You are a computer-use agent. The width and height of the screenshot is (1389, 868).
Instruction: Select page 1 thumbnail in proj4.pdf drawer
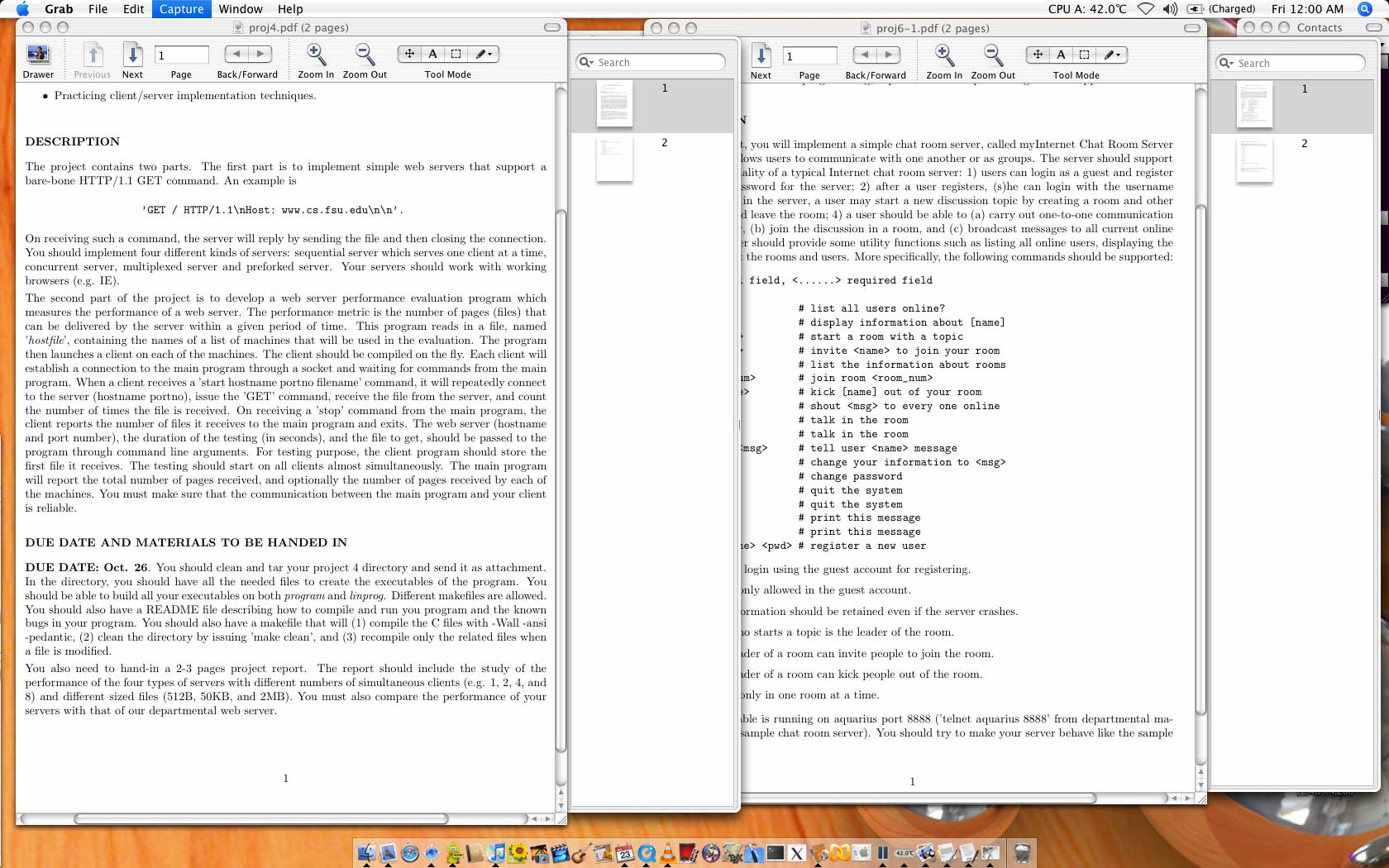pos(614,103)
